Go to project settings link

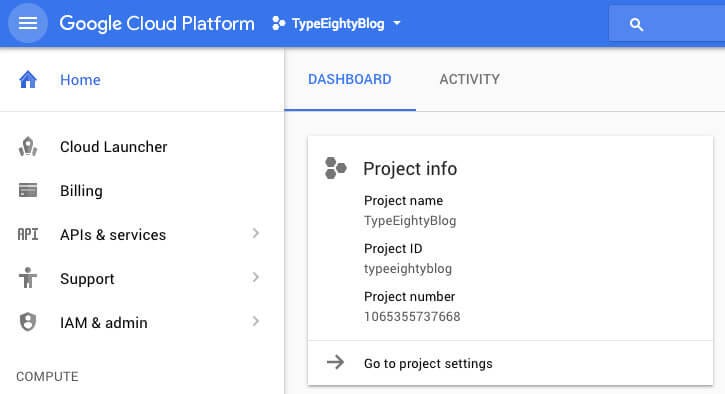click(x=428, y=363)
